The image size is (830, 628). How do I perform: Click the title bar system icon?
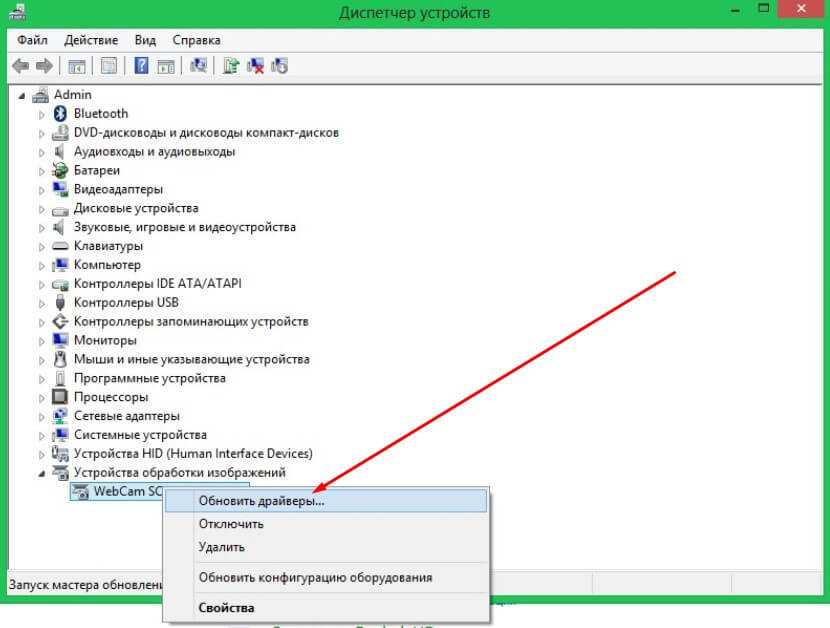[x=17, y=12]
